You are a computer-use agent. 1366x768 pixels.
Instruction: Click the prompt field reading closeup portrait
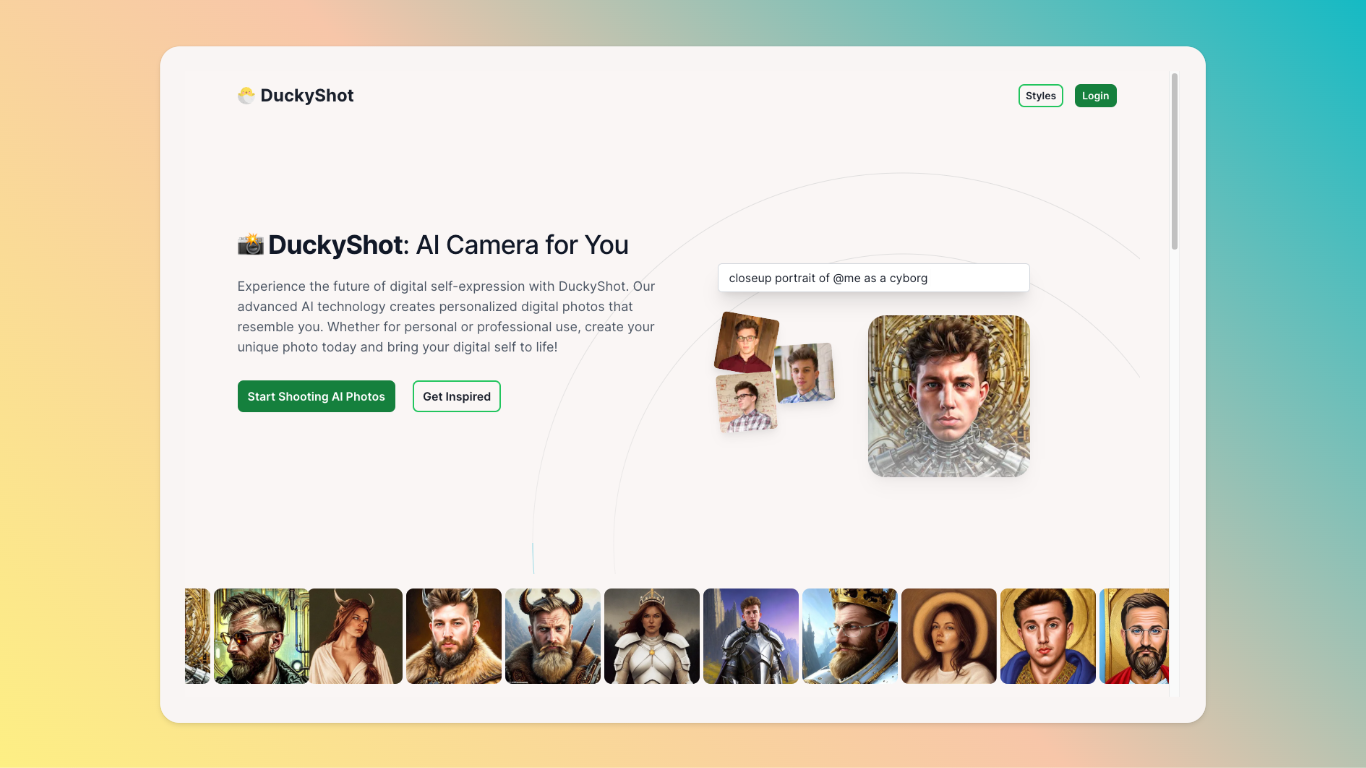click(x=873, y=278)
